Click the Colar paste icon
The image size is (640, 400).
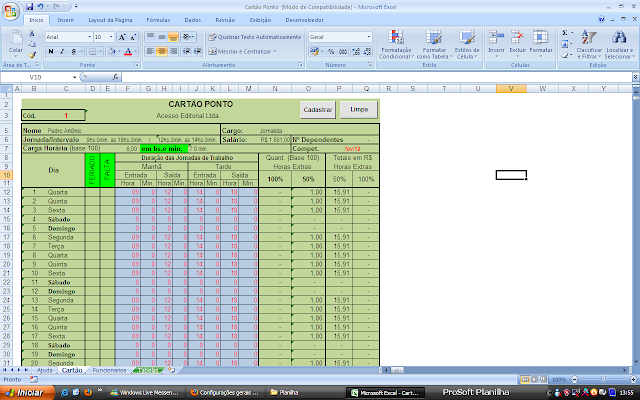(16, 37)
